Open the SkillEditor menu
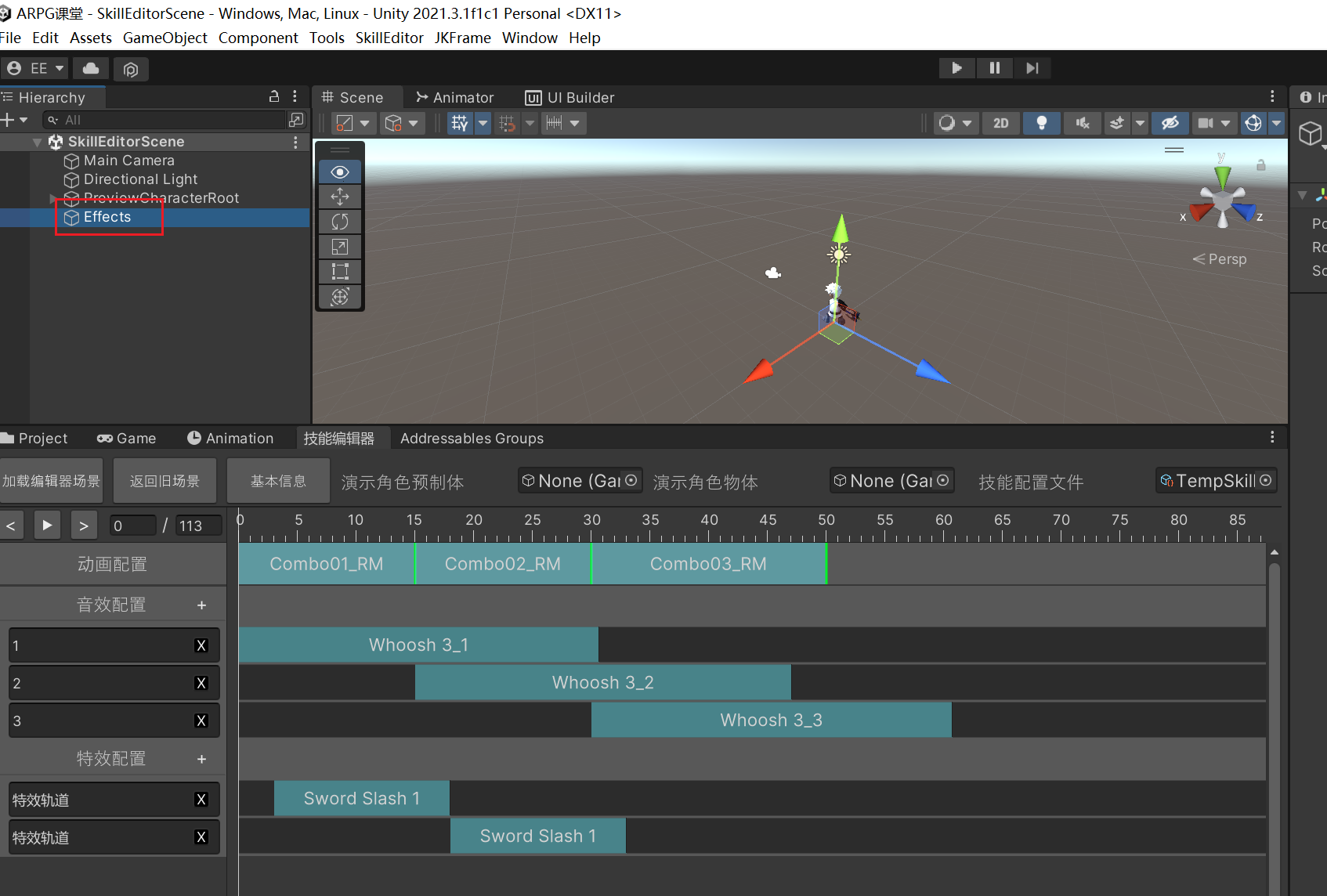 point(389,38)
